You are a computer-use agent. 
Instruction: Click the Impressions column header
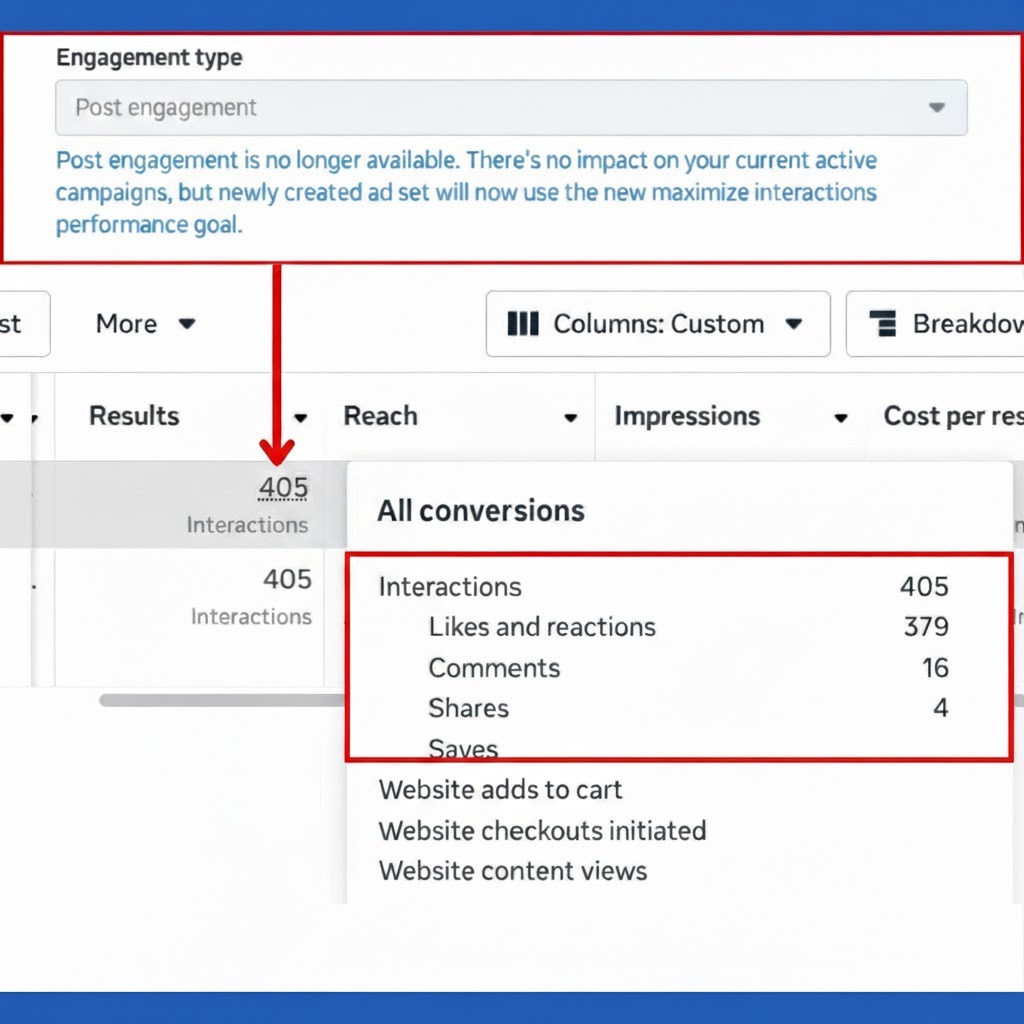(x=687, y=416)
